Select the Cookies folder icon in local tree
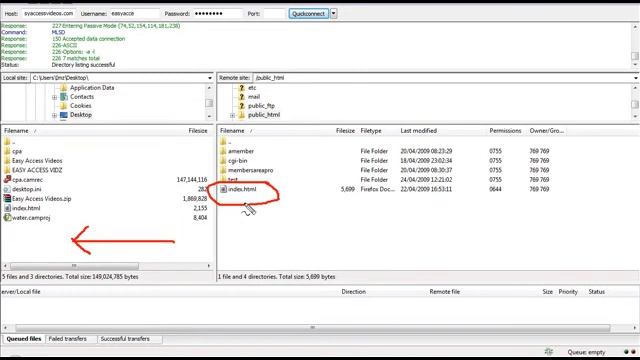The width and height of the screenshot is (640, 360). [x=64, y=106]
